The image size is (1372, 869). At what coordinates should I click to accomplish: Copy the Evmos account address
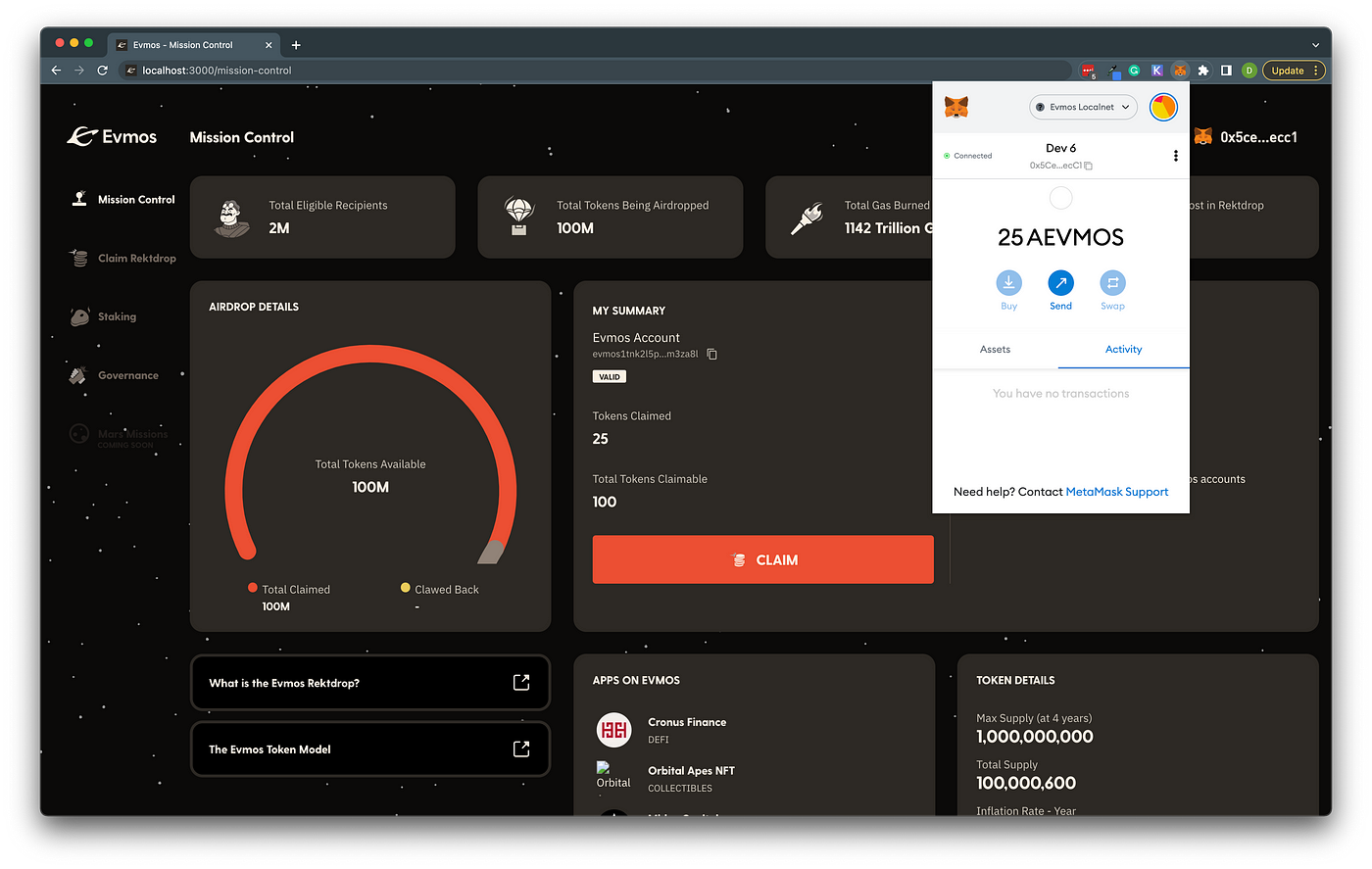(x=712, y=354)
